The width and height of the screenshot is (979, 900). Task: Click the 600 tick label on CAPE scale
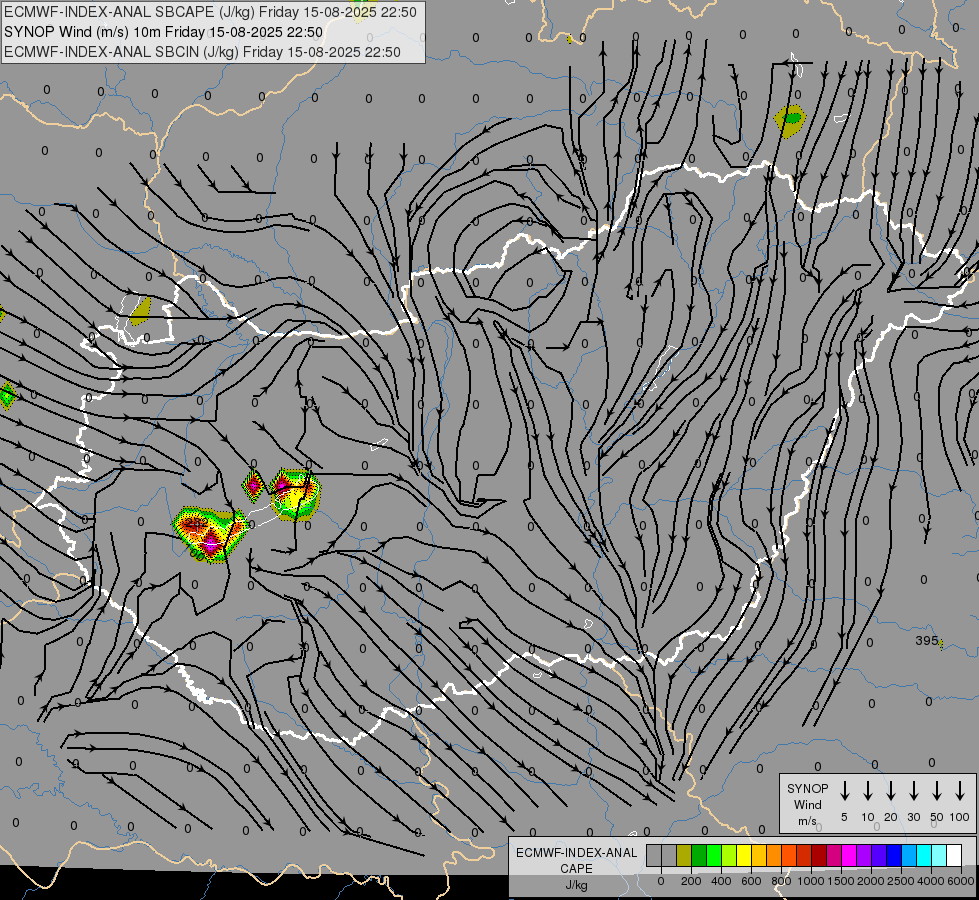coord(751,881)
